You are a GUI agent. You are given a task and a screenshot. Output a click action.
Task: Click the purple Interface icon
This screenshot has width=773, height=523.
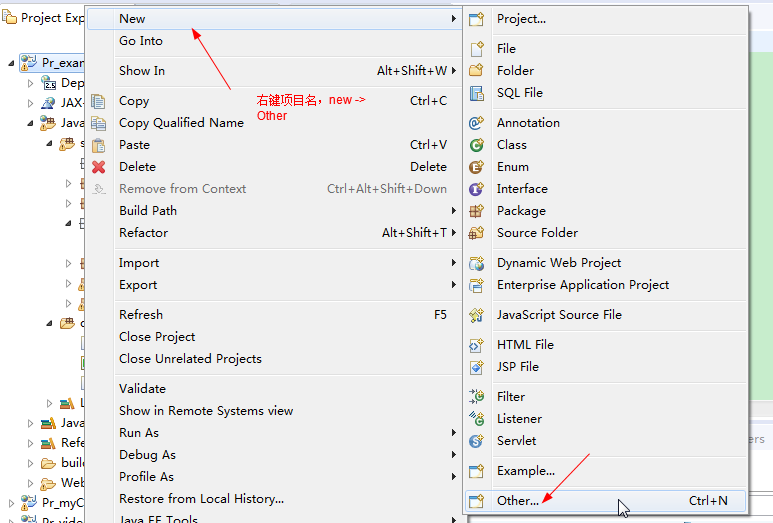coord(476,189)
